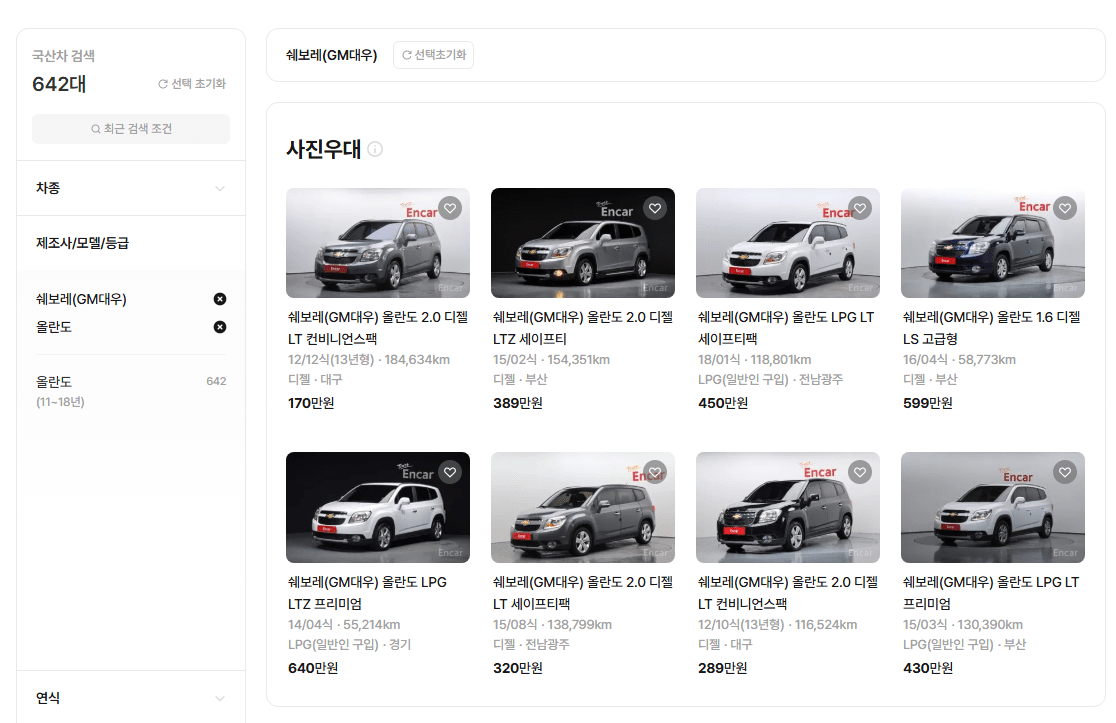1116x723 pixels.
Task: Favorite the 389만원 올란도 LTZ 세이프티 heart
Action: (x=655, y=208)
